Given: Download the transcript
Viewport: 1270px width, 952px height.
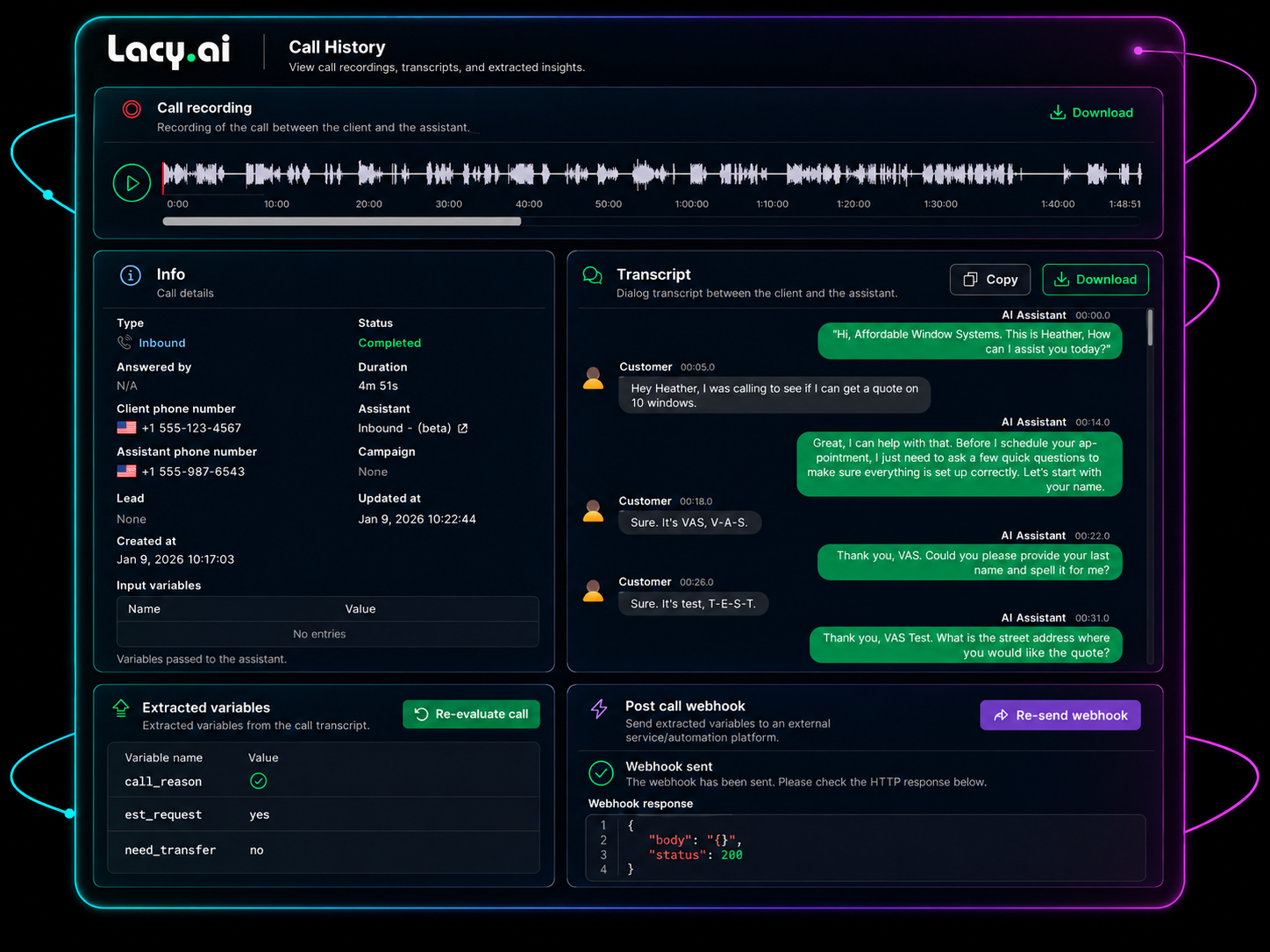Looking at the screenshot, I should (x=1095, y=280).
